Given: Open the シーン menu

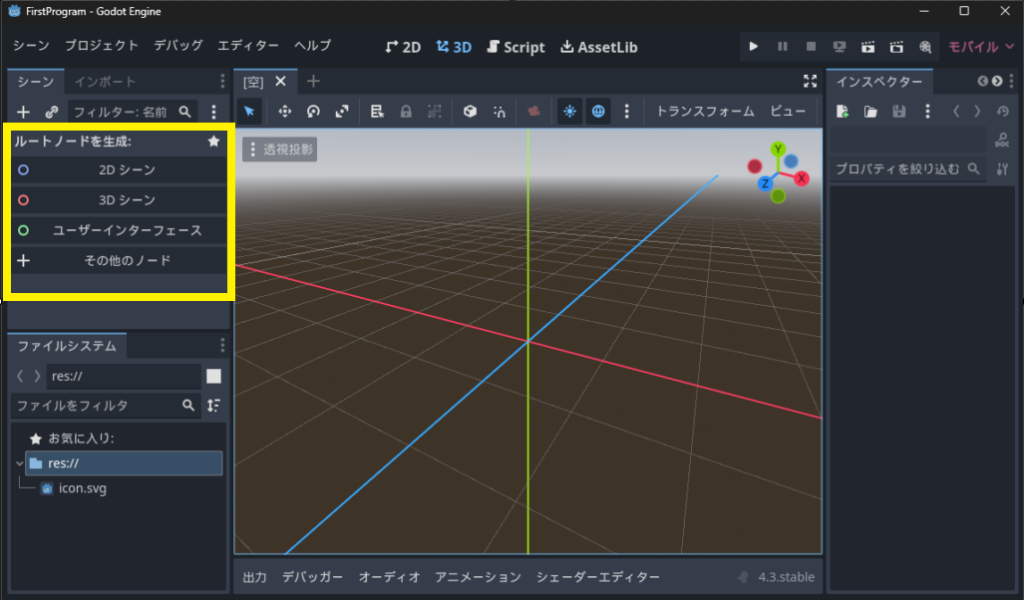Looking at the screenshot, I should [31, 46].
